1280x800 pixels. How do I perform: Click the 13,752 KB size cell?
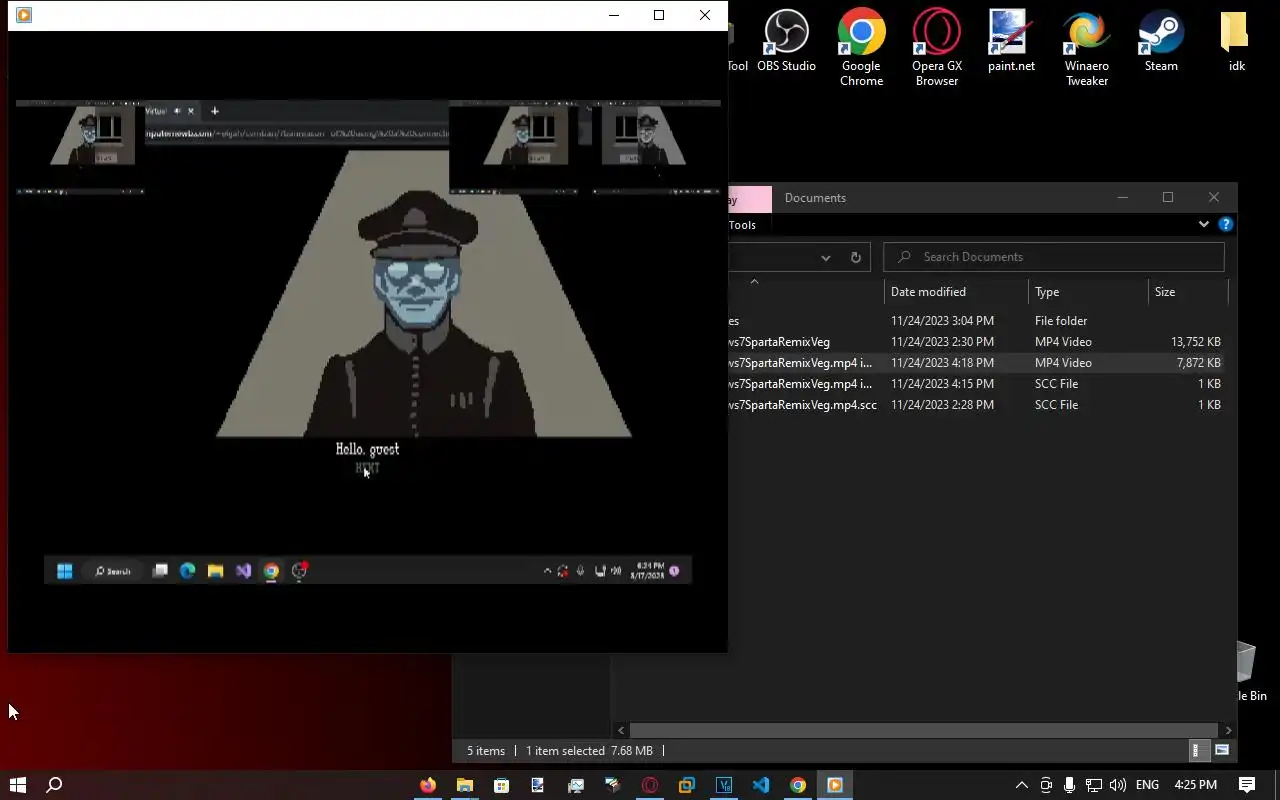1195,342
